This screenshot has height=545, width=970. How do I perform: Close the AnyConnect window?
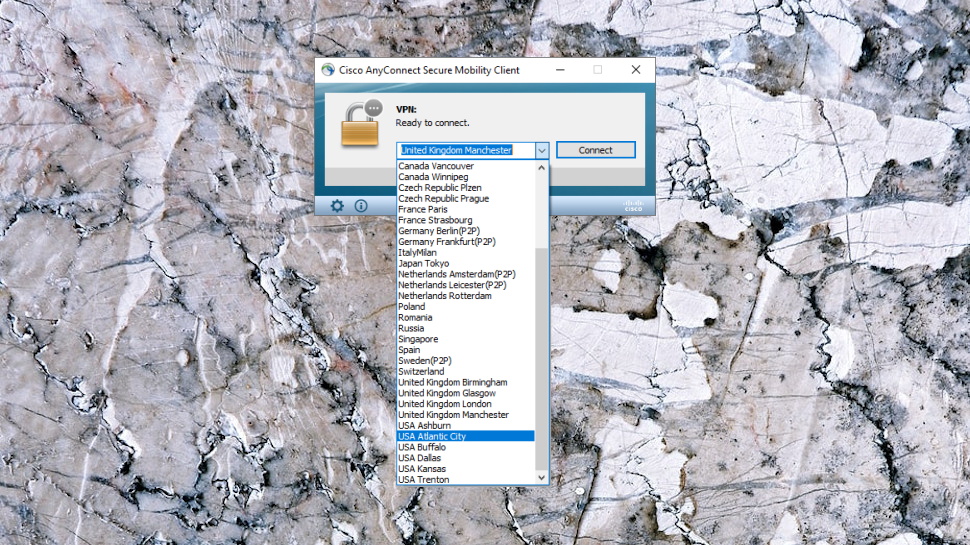pyautogui.click(x=636, y=70)
